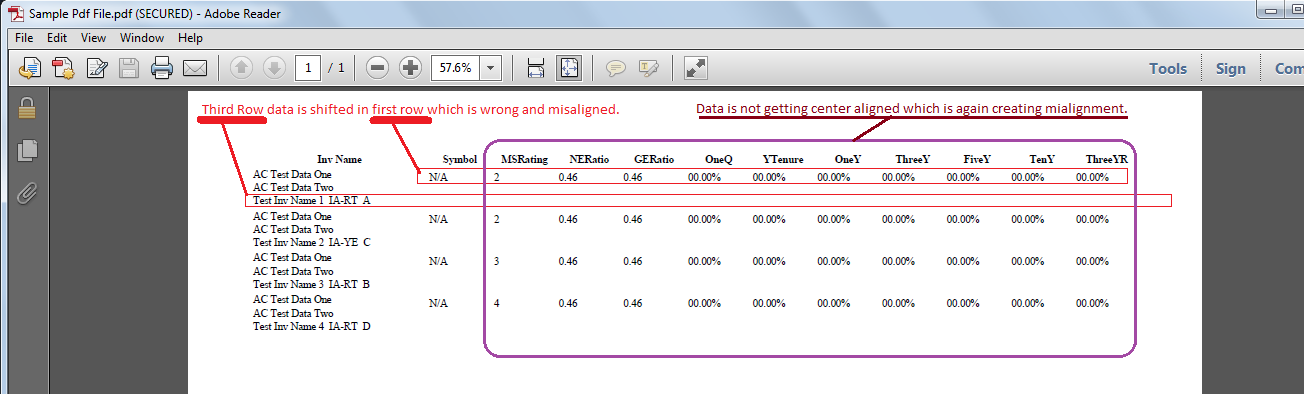Click the fit width scrolling icon
Viewport: 1304px width, 394px height.
(x=535, y=68)
